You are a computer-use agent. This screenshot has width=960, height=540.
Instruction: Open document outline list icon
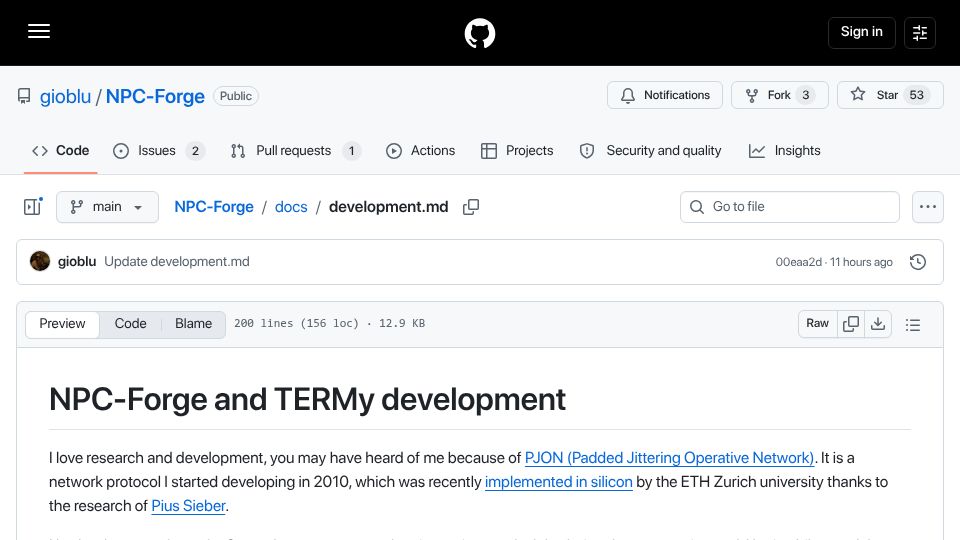[x=913, y=324]
